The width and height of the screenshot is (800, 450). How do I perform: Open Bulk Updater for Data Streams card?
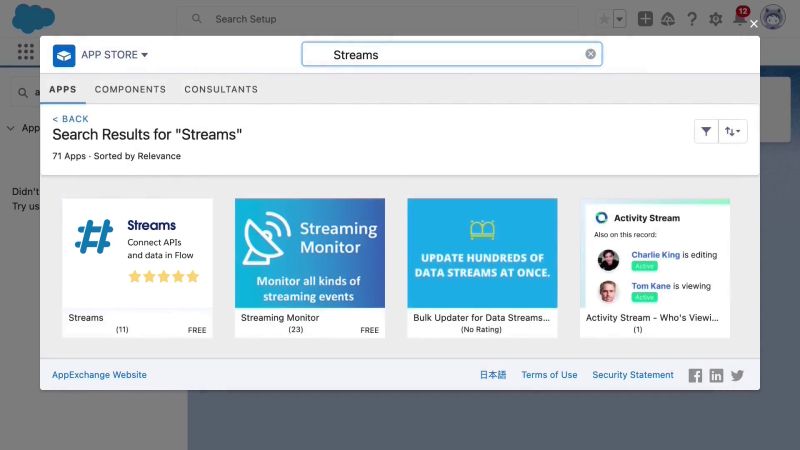(482, 268)
